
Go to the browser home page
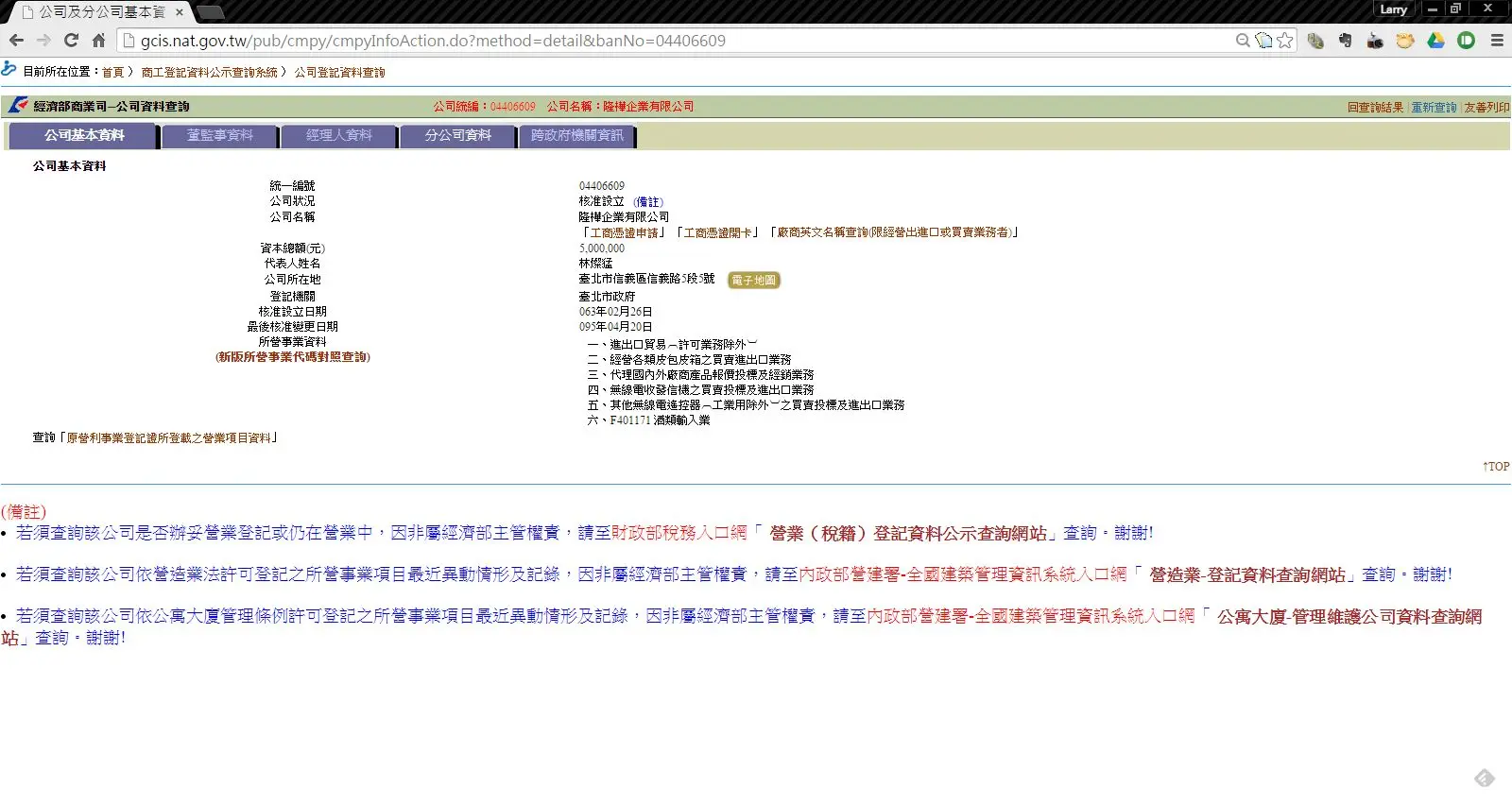coord(98,41)
